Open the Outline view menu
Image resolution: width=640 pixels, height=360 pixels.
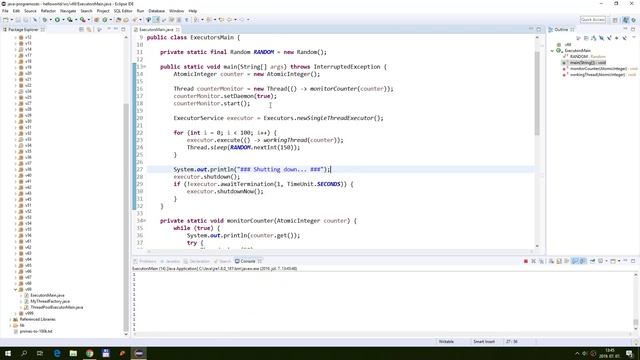pyautogui.click(x=634, y=38)
